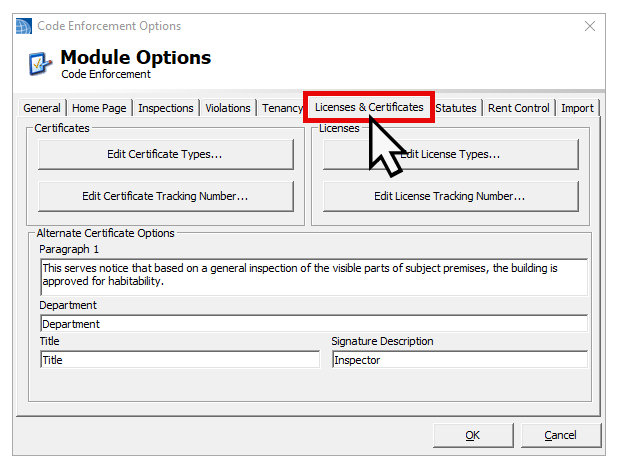Confirm settings with the OK button
This screenshot has height=466, width=617.
(473, 435)
